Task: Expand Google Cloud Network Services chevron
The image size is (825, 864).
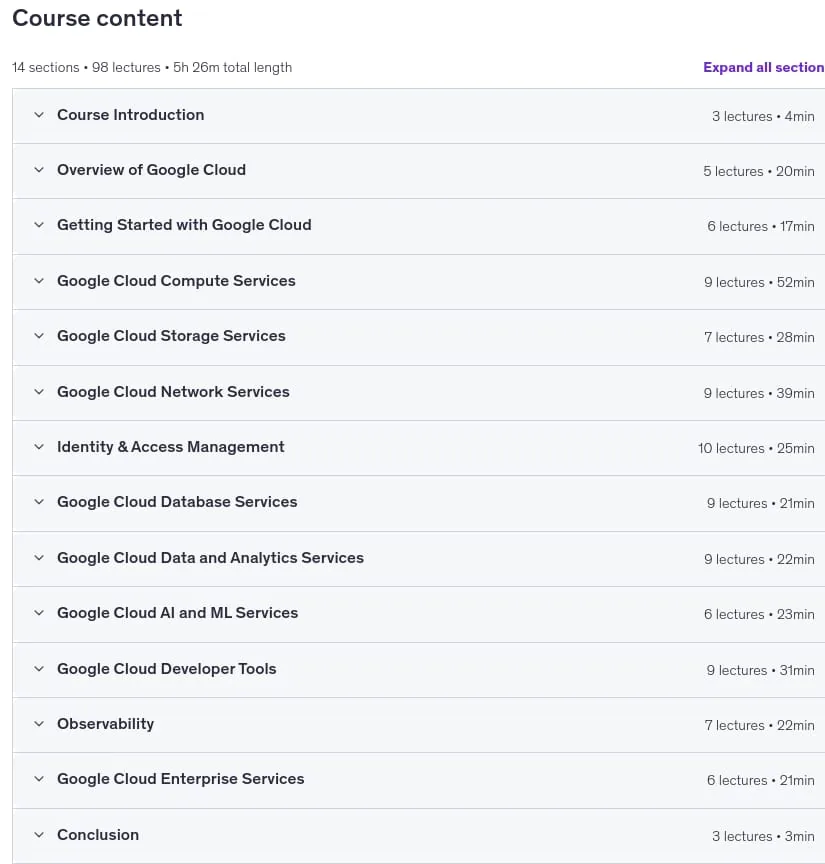Action: (x=39, y=392)
